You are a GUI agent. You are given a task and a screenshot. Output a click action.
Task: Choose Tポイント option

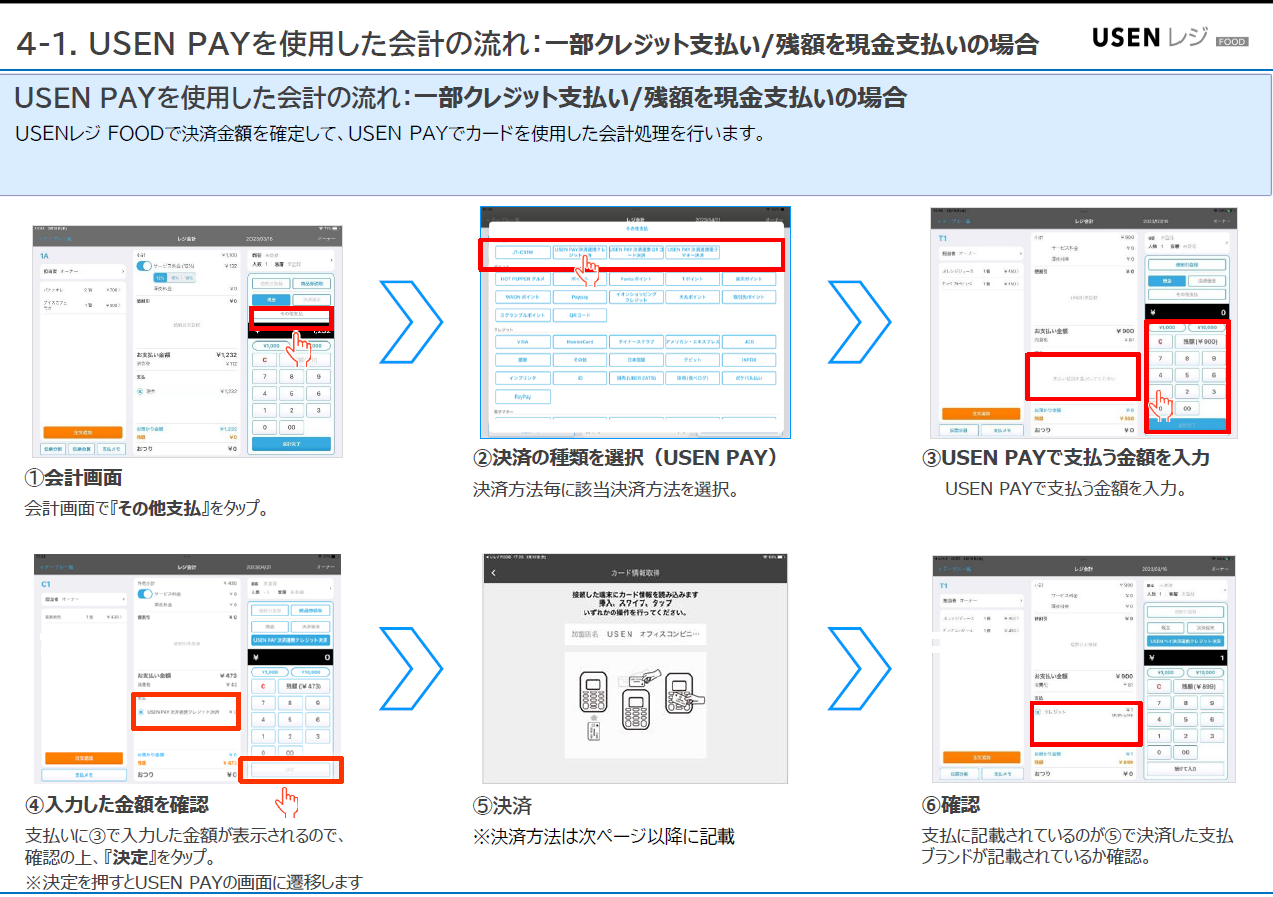pyautogui.click(x=692, y=279)
